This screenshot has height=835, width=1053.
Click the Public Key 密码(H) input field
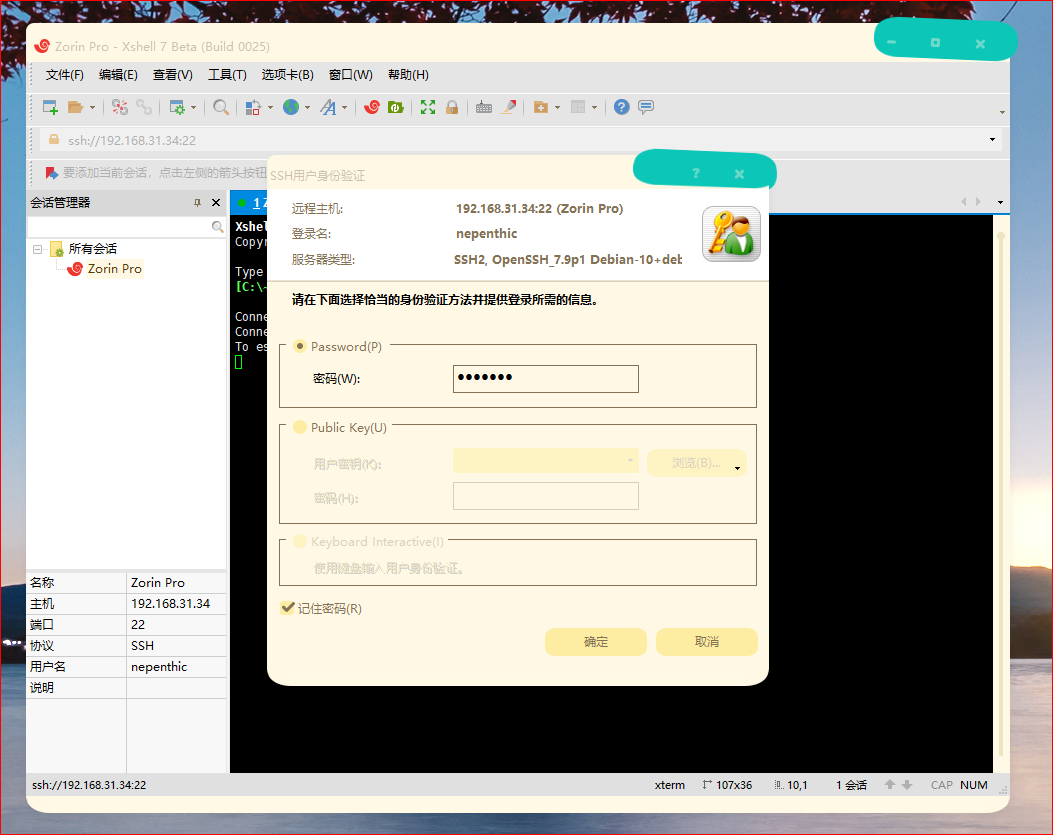(x=546, y=496)
